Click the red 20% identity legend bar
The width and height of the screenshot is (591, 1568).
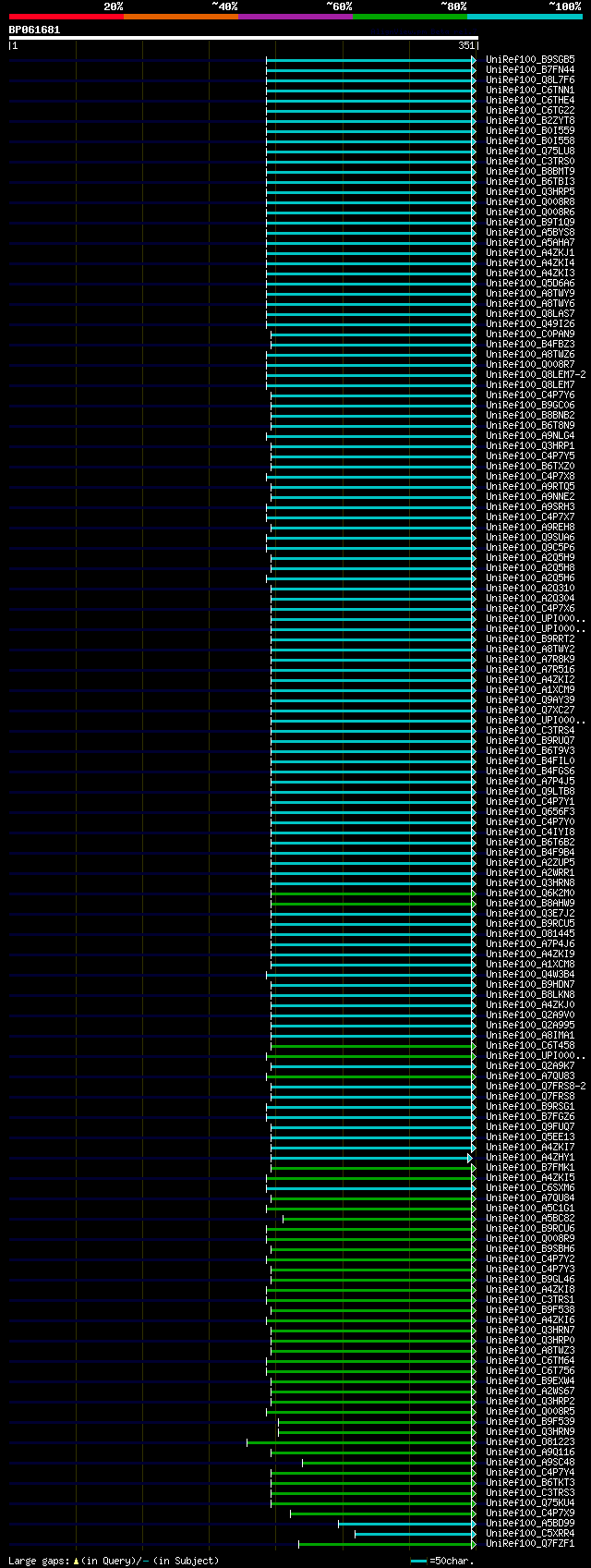tap(66, 17)
